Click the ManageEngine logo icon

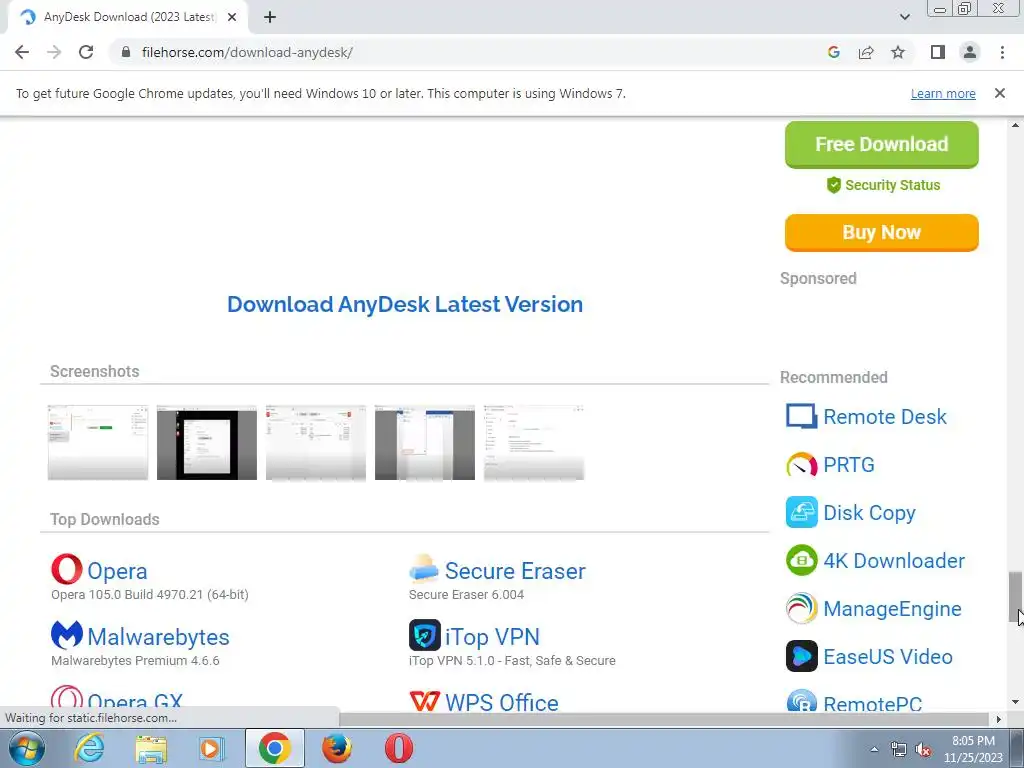[x=801, y=608]
